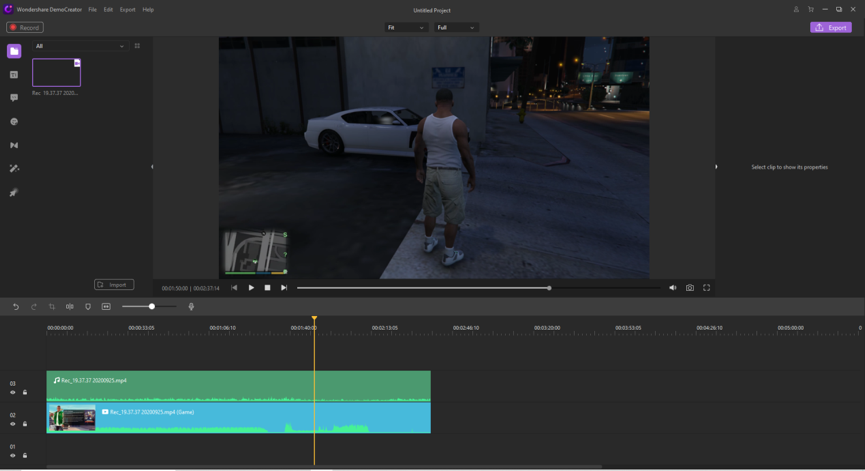Open the Full quality dropdown
Screen dimensions: 865x471
tap(456, 28)
